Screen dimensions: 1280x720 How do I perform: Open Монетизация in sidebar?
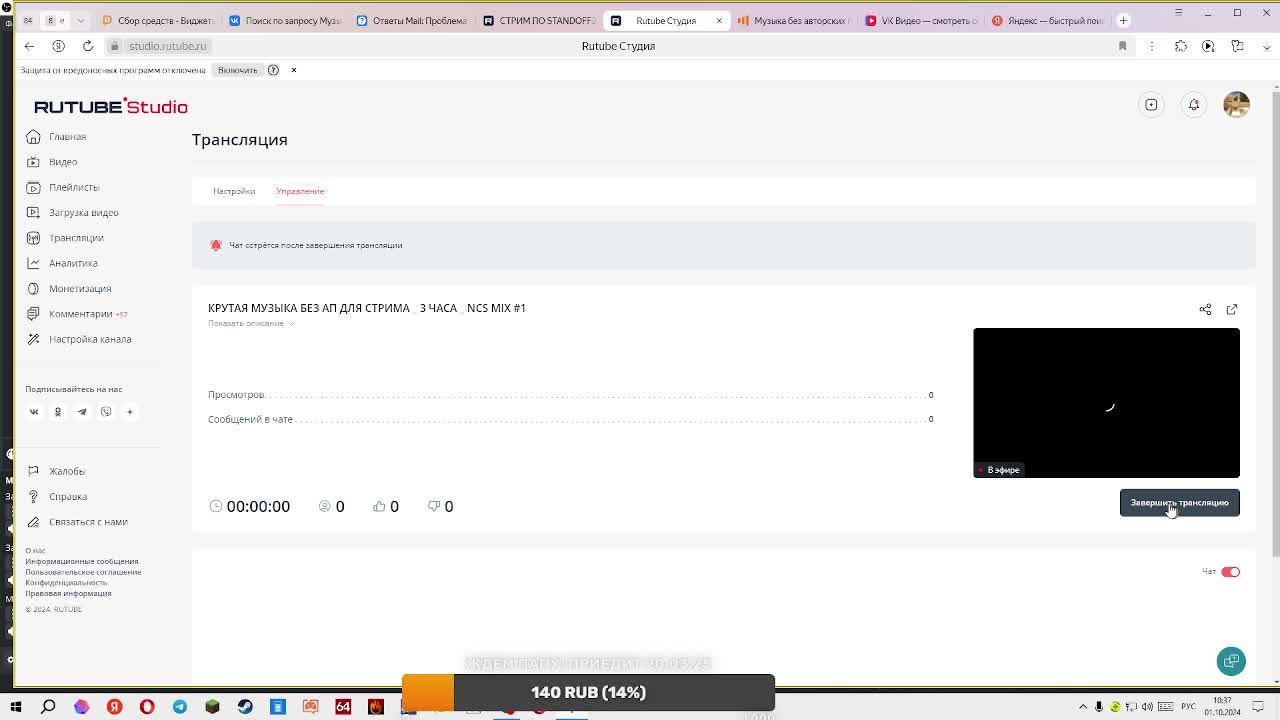[80, 289]
